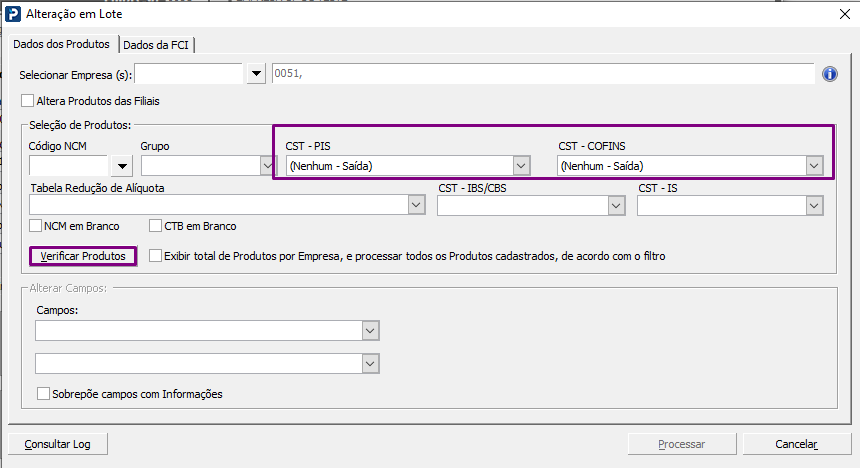Toggle CTB em Branco checkbox
The height and width of the screenshot is (468, 860).
pyautogui.click(x=156, y=226)
